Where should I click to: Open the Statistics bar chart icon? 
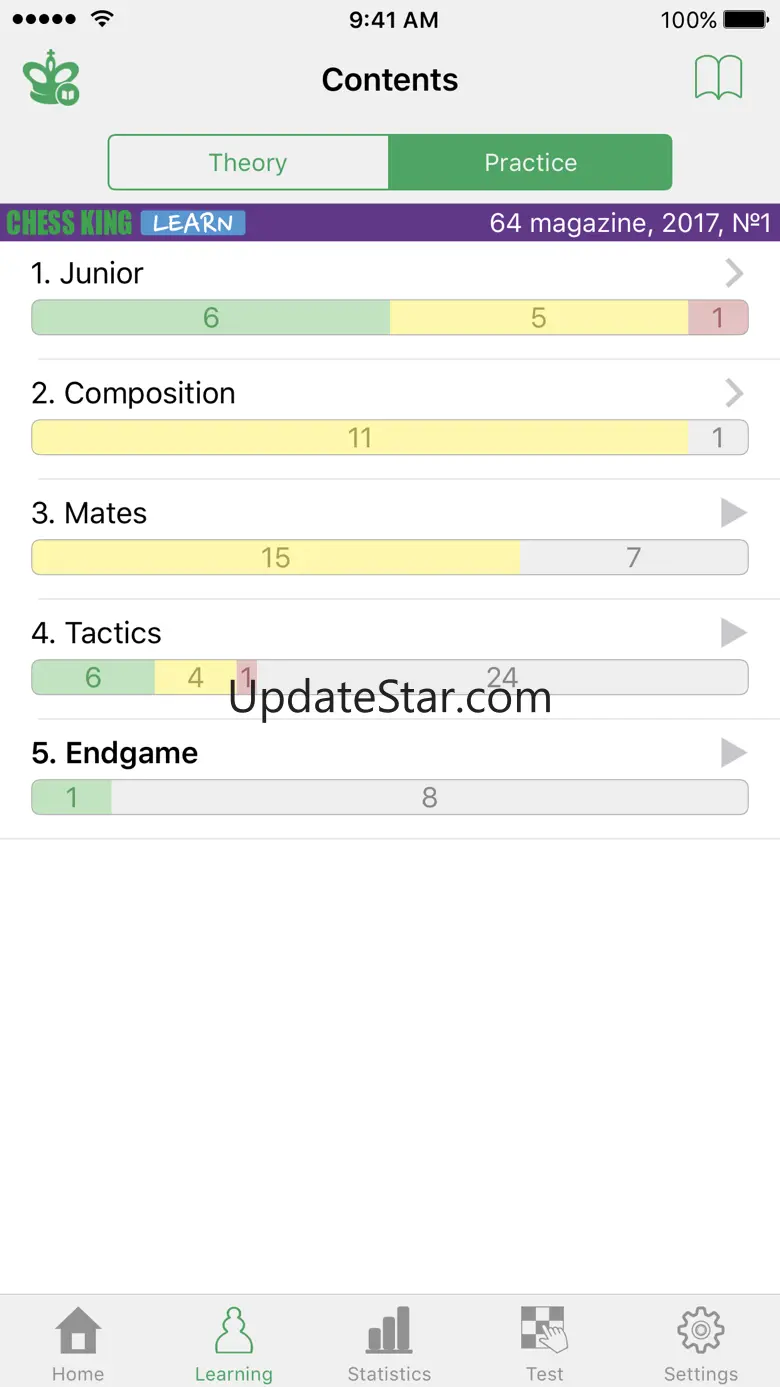(x=389, y=1330)
